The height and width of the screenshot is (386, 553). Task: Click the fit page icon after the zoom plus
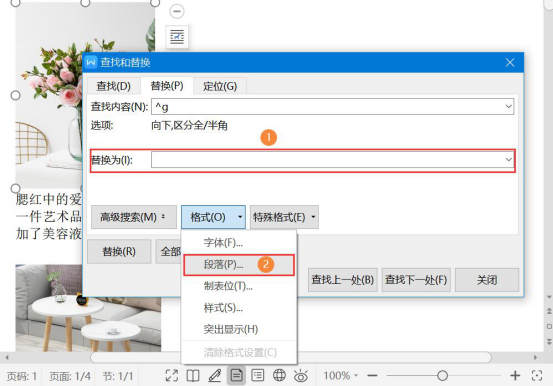click(x=537, y=375)
